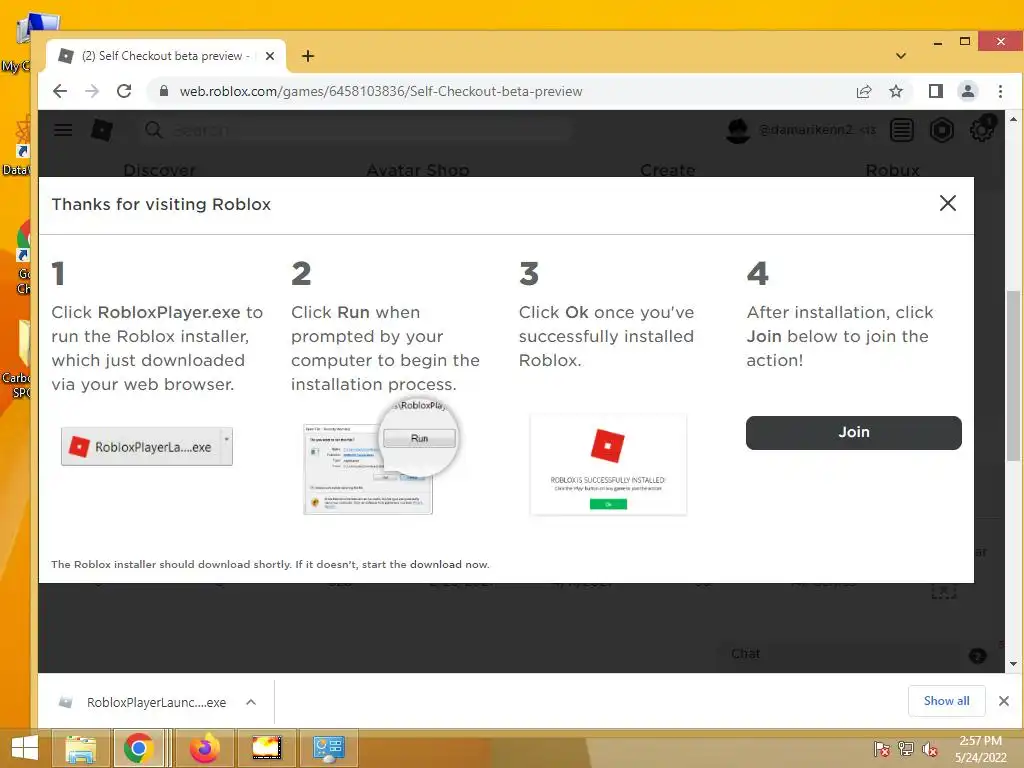Open File Explorer from the taskbar
The height and width of the screenshot is (768, 1024).
[80, 748]
